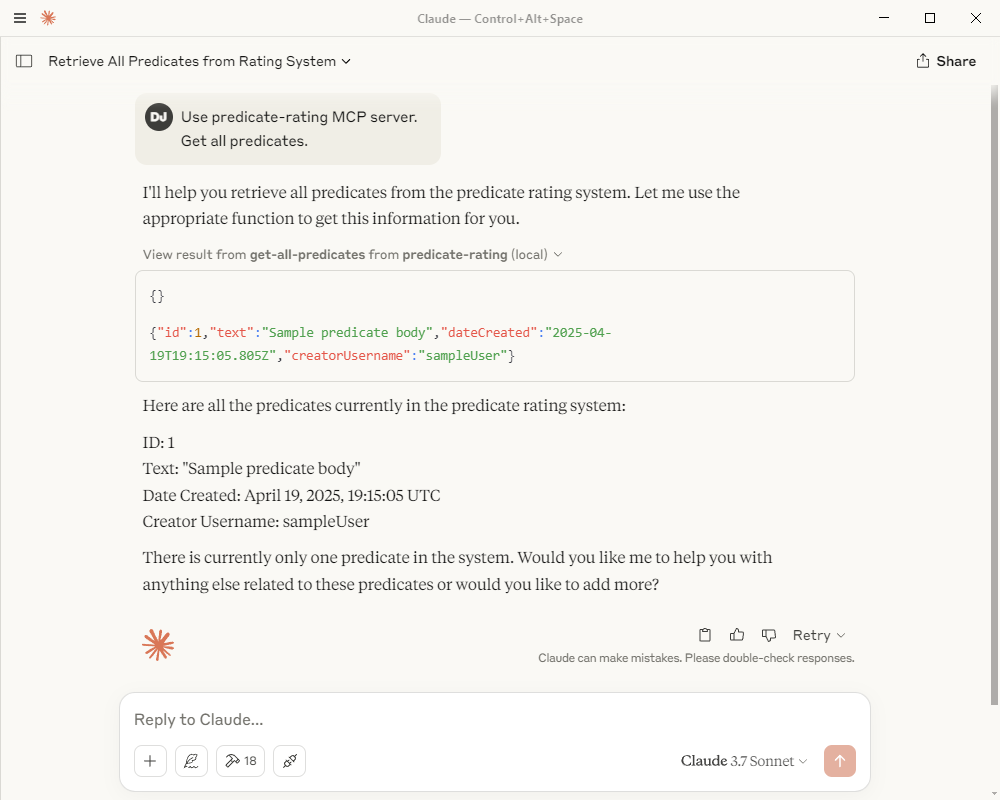The width and height of the screenshot is (1000, 800).
Task: Click the user message bubble text
Action: pos(299,129)
